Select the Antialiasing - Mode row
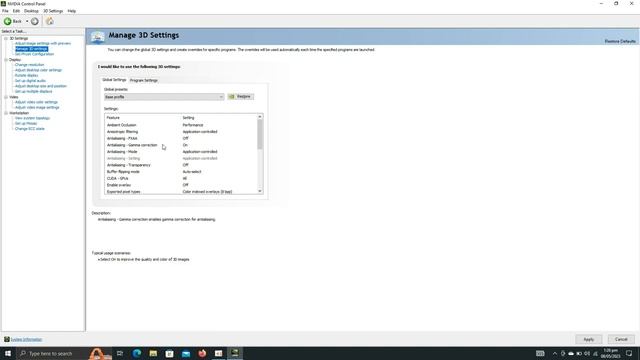The width and height of the screenshot is (640, 360). (x=181, y=152)
